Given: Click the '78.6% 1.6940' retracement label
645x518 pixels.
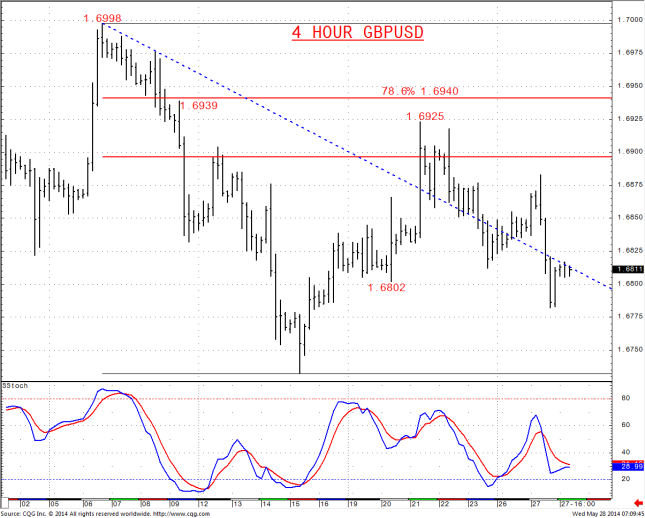Looking at the screenshot, I should (x=420, y=91).
